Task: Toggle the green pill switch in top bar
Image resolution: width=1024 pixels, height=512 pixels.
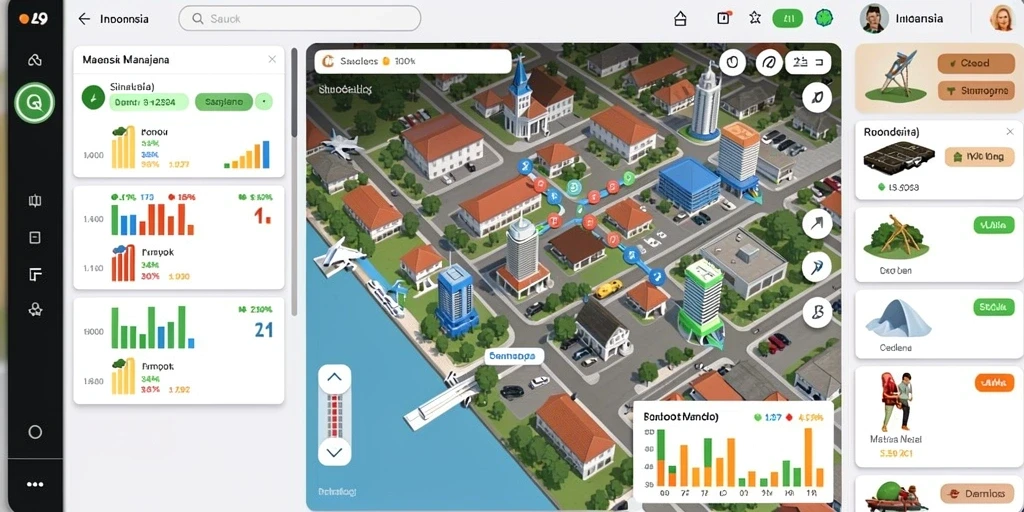Action: pyautogui.click(x=788, y=18)
